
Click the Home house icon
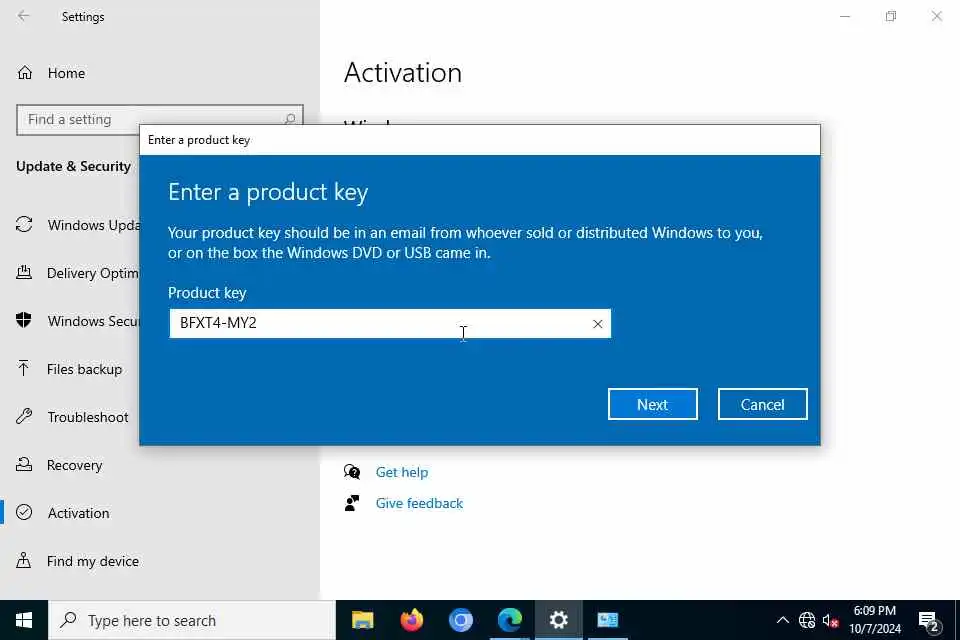(24, 73)
